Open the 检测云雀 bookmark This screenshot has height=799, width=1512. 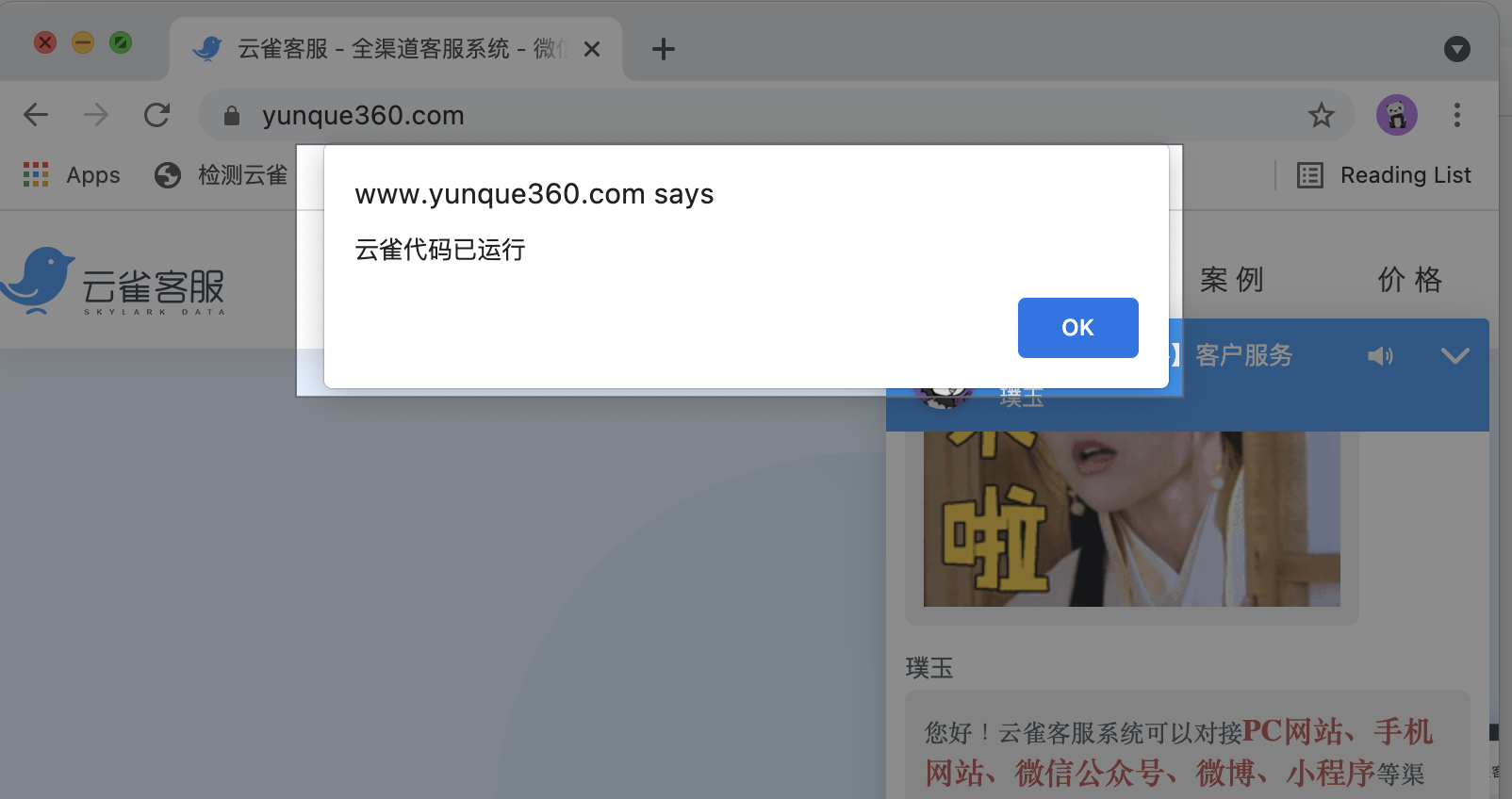coord(222,174)
